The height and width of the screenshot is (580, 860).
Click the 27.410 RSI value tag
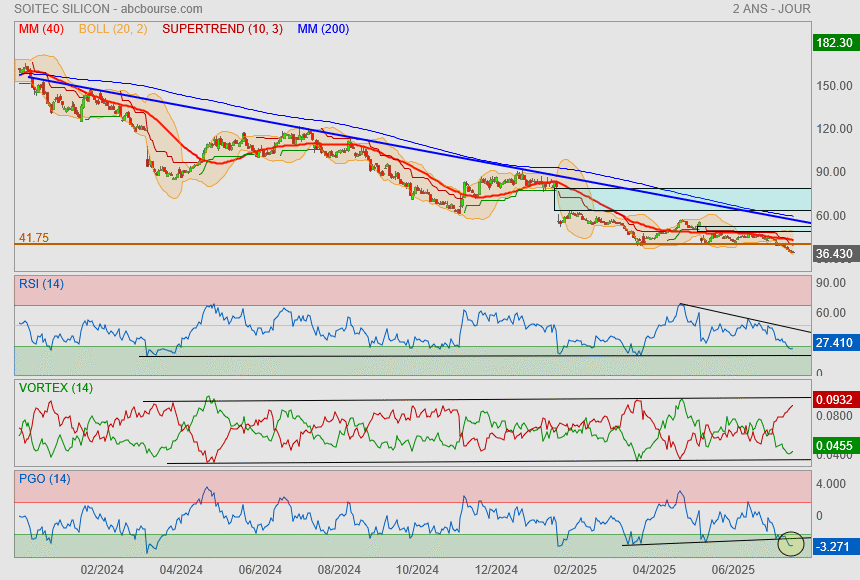834,343
